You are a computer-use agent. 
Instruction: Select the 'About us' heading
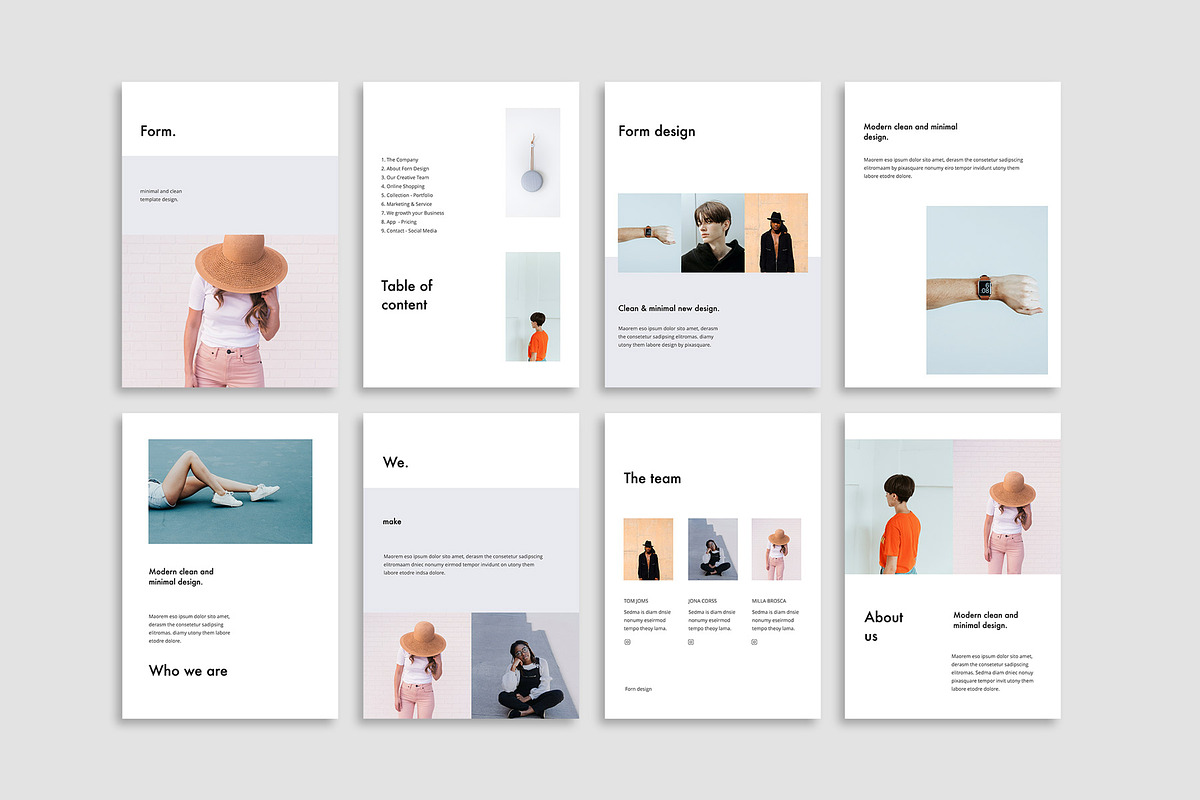pyautogui.click(x=884, y=627)
